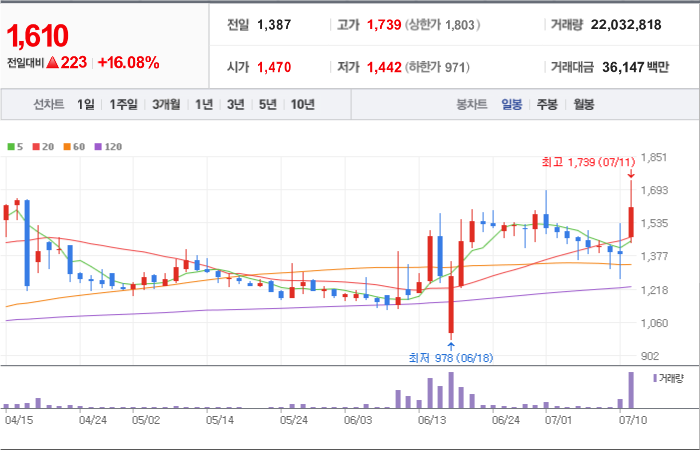Screen dimensions: 700x450
Task: Switch to the 5년 chart range
Action: [268, 104]
